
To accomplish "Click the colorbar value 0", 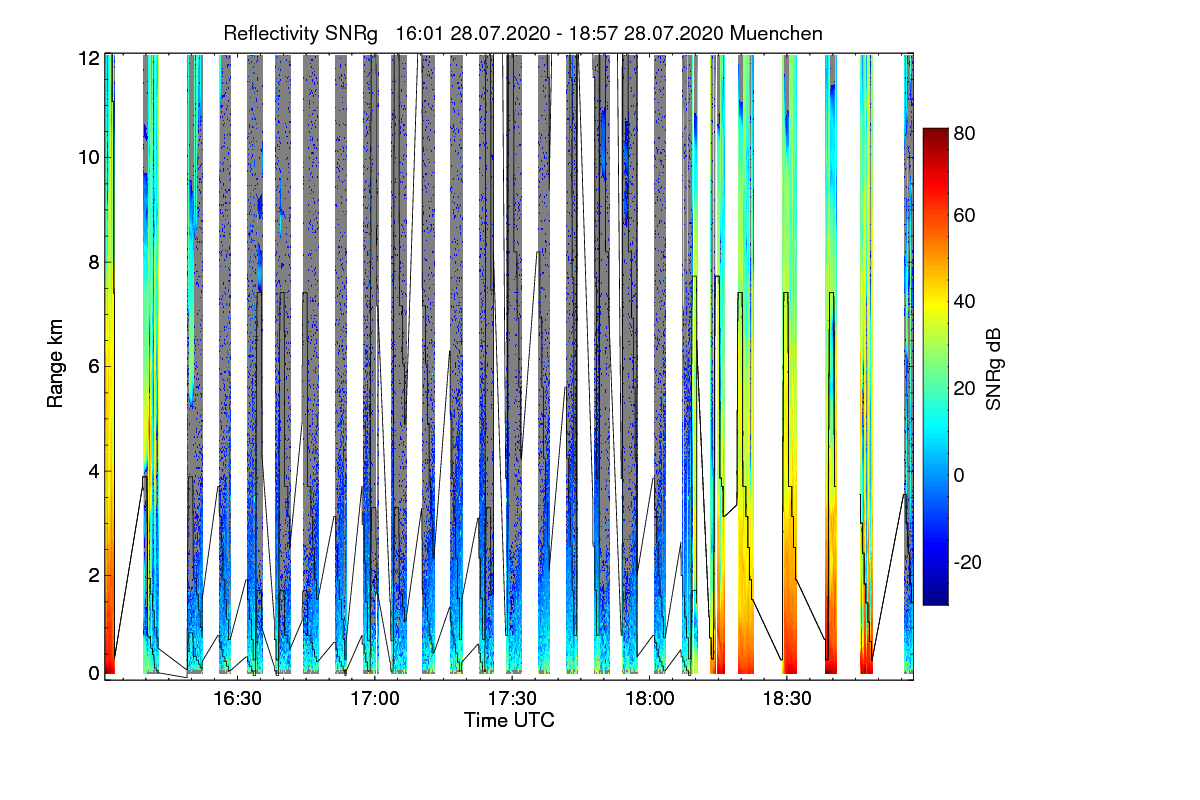I will pos(959,475).
